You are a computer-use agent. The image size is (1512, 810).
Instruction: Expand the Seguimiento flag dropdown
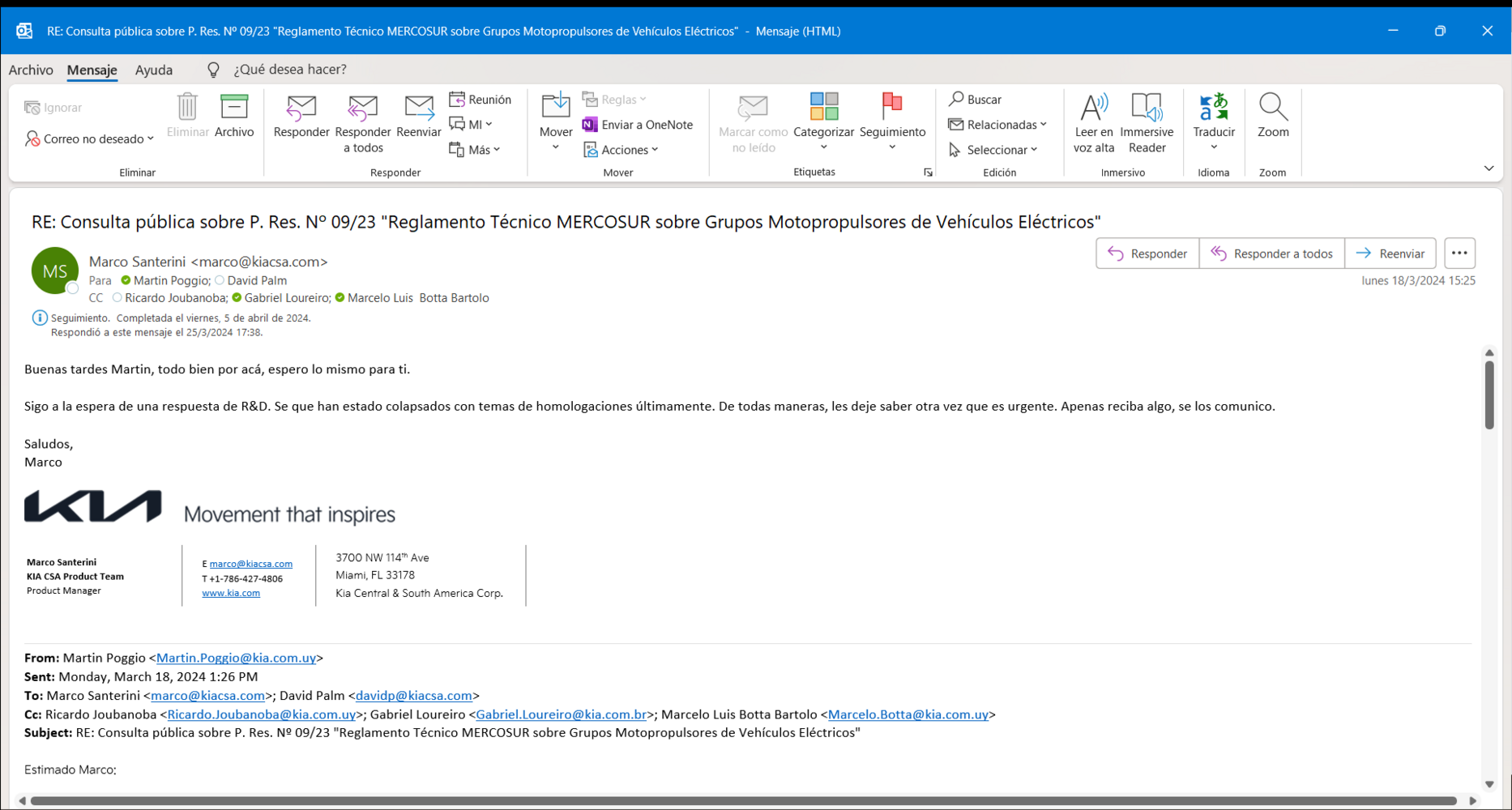[892, 147]
